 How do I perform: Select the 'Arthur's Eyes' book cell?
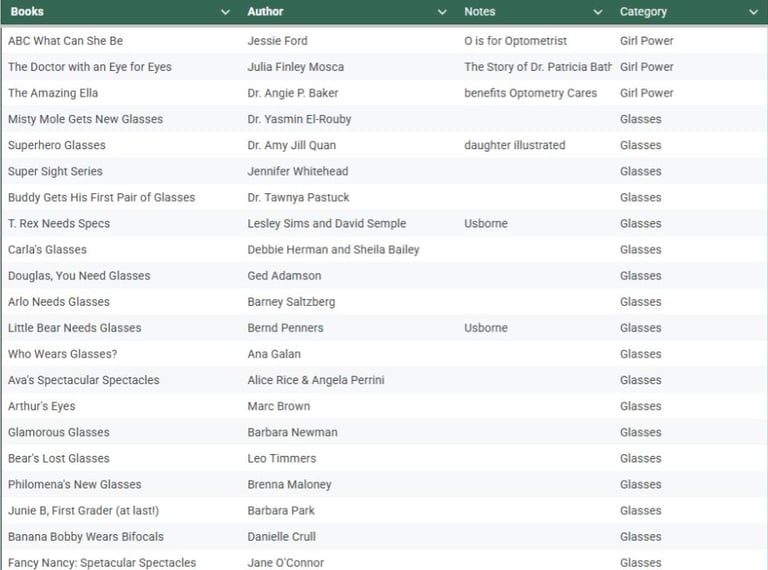pyautogui.click(x=42, y=406)
